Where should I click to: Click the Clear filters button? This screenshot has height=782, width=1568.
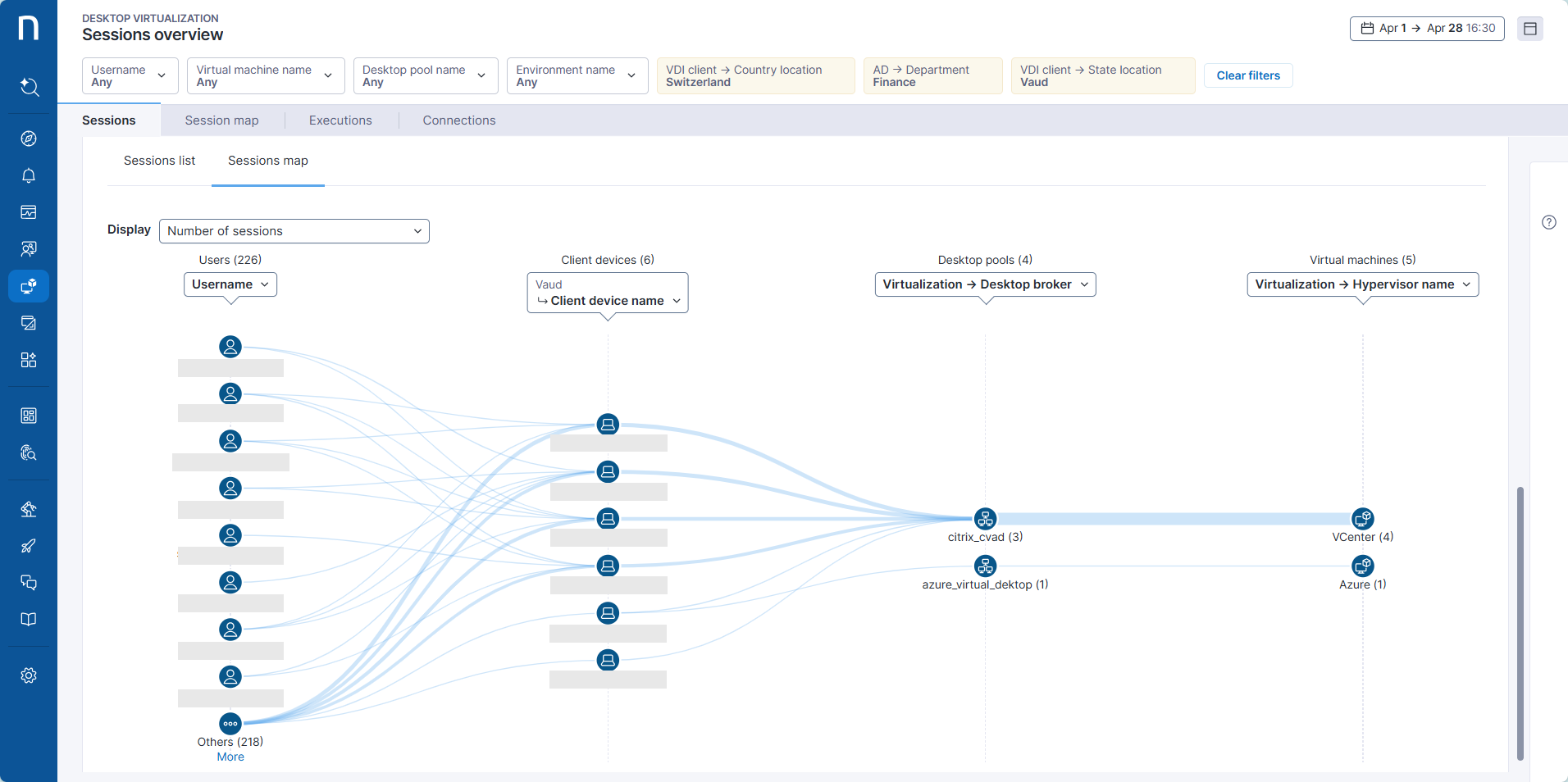click(x=1247, y=75)
